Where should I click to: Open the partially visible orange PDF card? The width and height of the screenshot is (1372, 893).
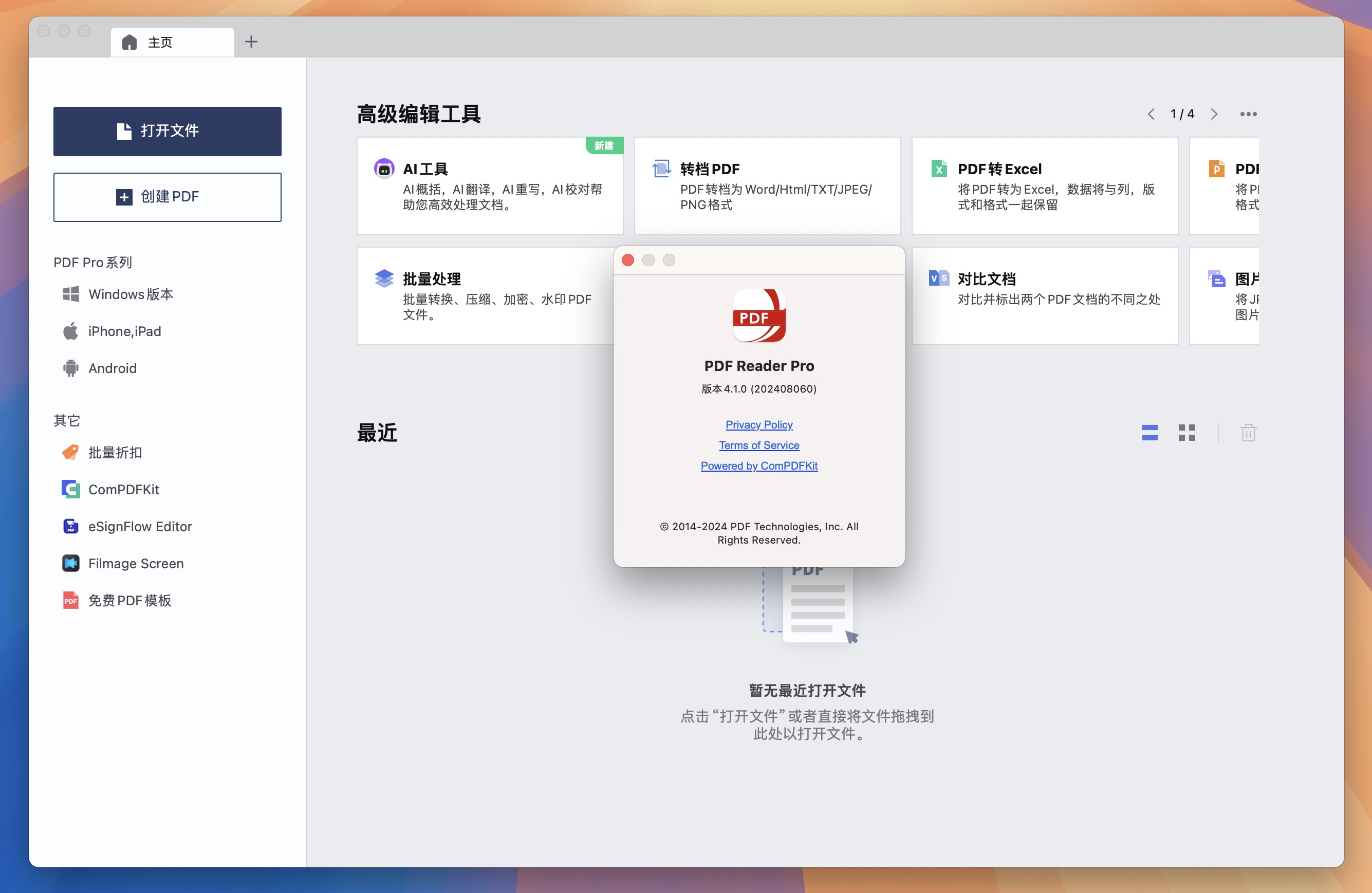pyautogui.click(x=1224, y=185)
